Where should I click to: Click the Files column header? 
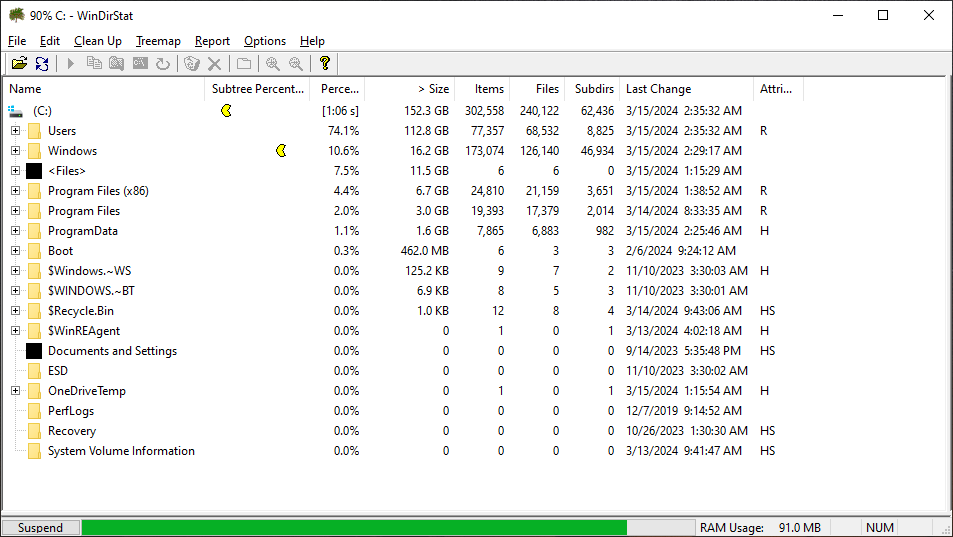pyautogui.click(x=537, y=89)
